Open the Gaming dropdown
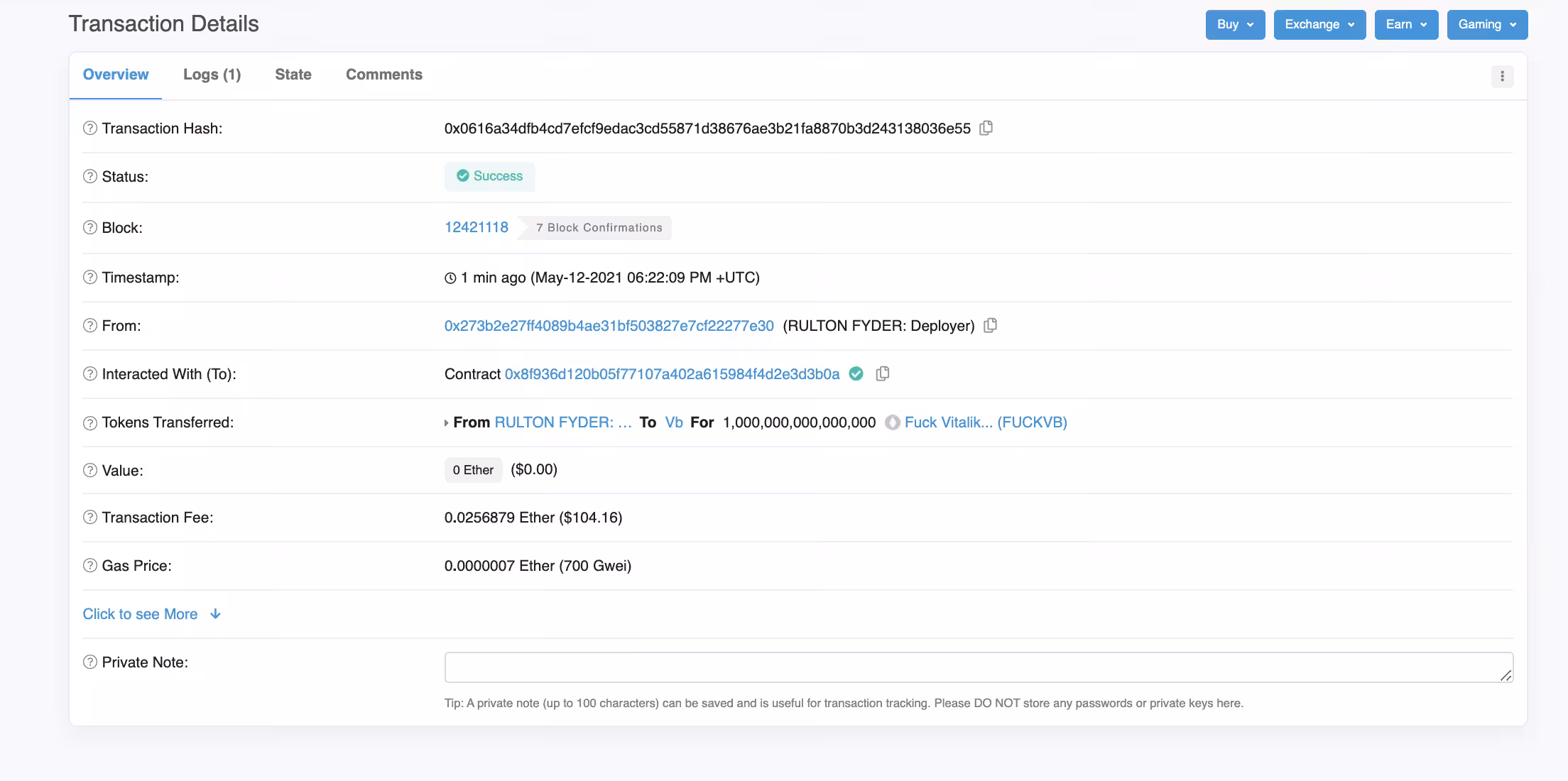This screenshot has width=1568, height=781. coord(1487,25)
